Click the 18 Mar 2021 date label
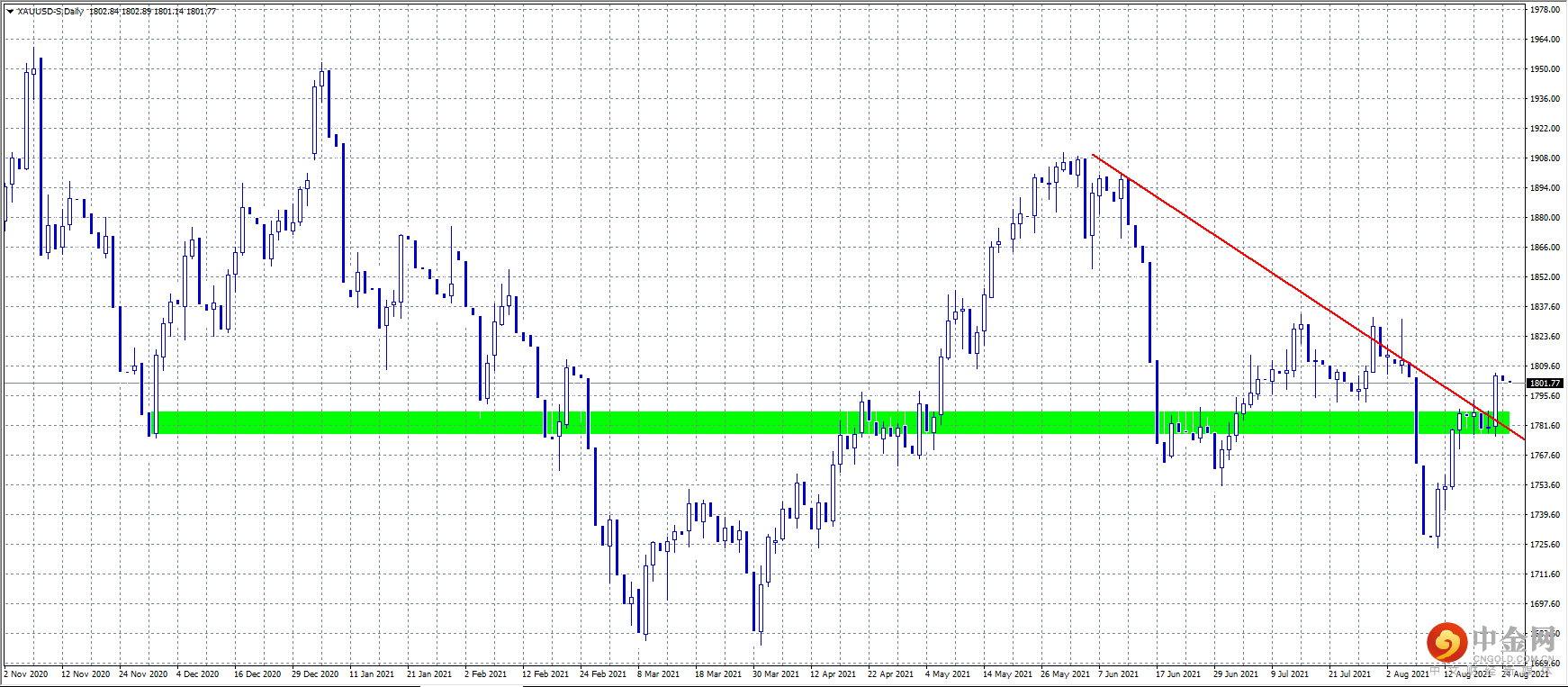 (x=718, y=674)
